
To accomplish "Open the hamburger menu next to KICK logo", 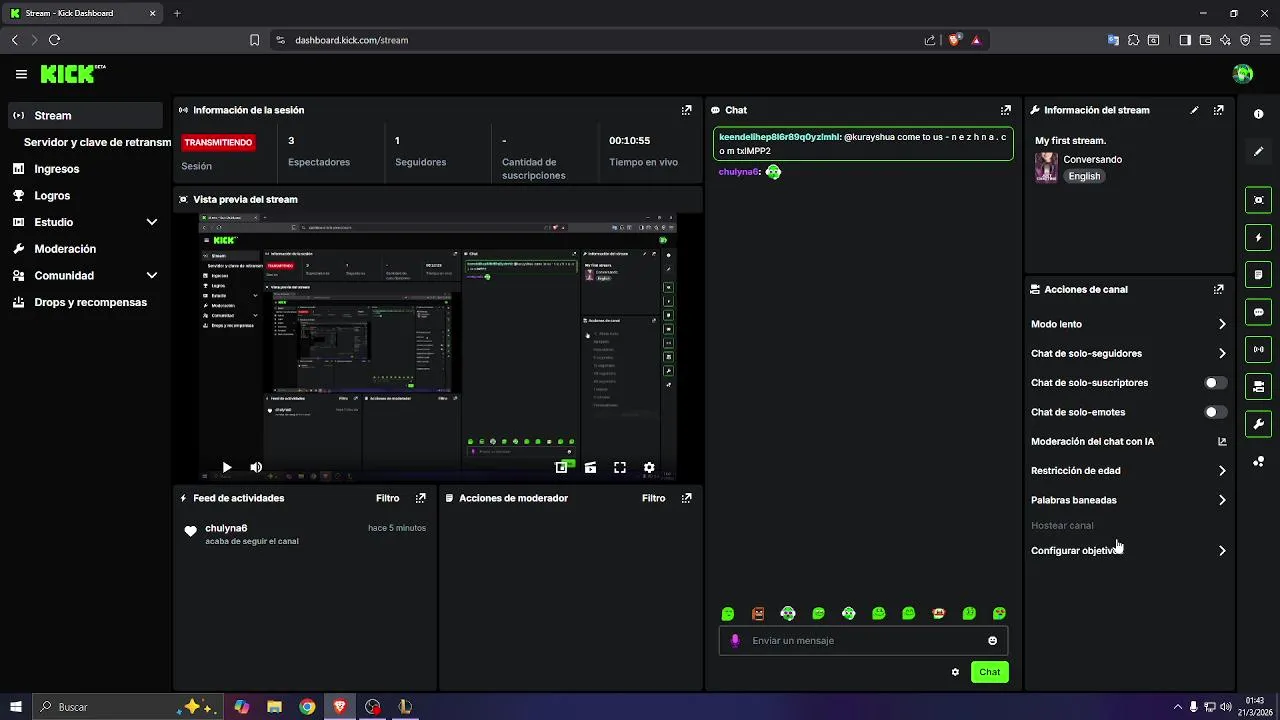I will [x=21, y=74].
